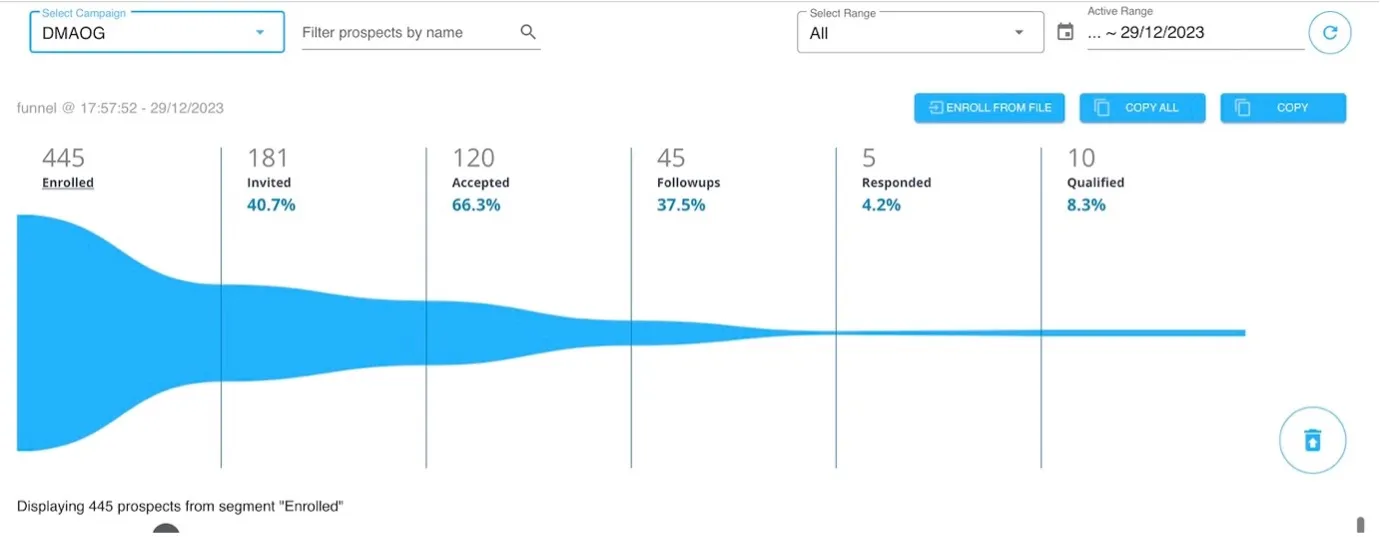Click the caret arrow of Select Campaign
The height and width of the screenshot is (537, 1384).
point(260,32)
